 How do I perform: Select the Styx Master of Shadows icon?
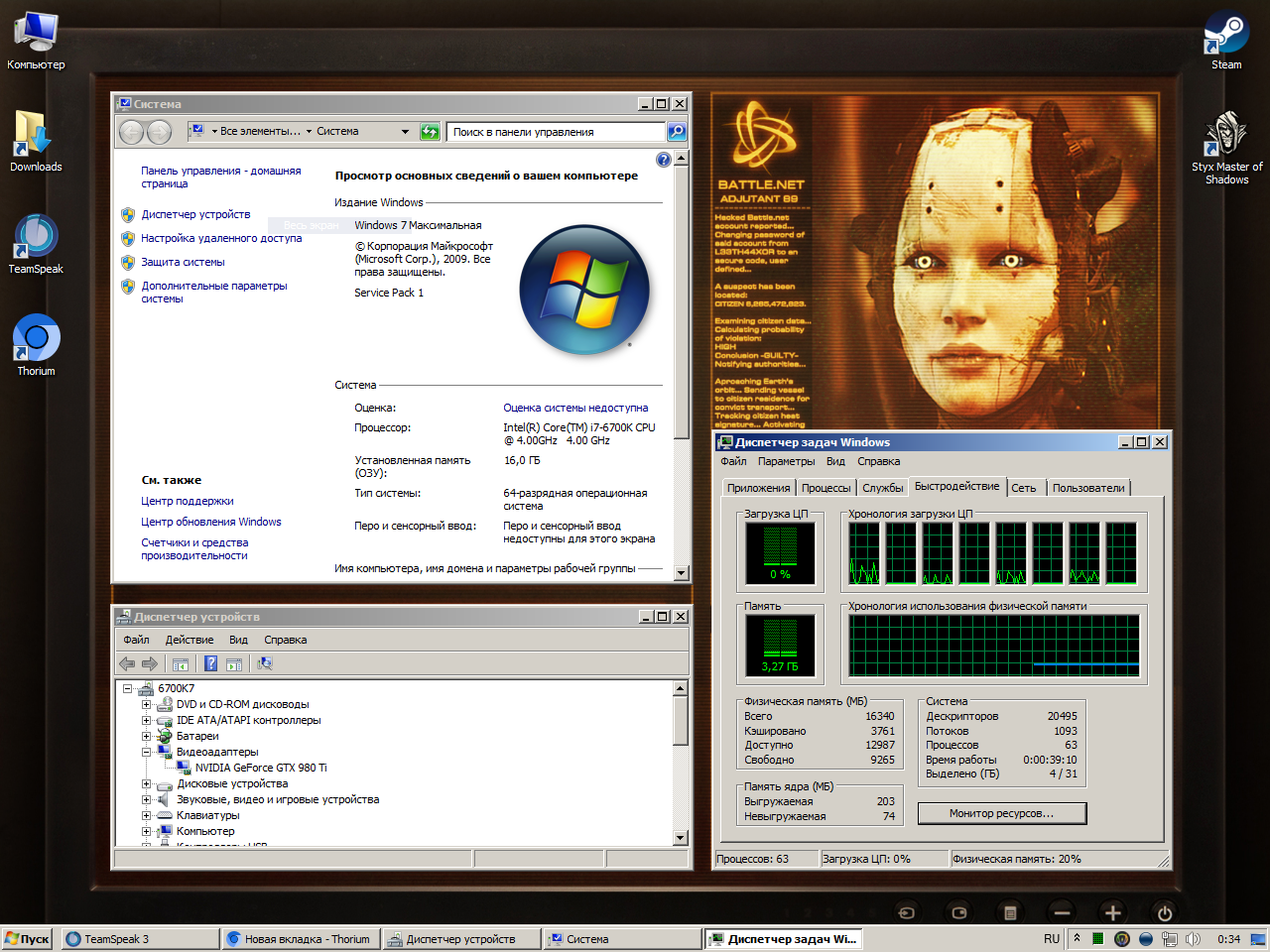tap(1226, 136)
